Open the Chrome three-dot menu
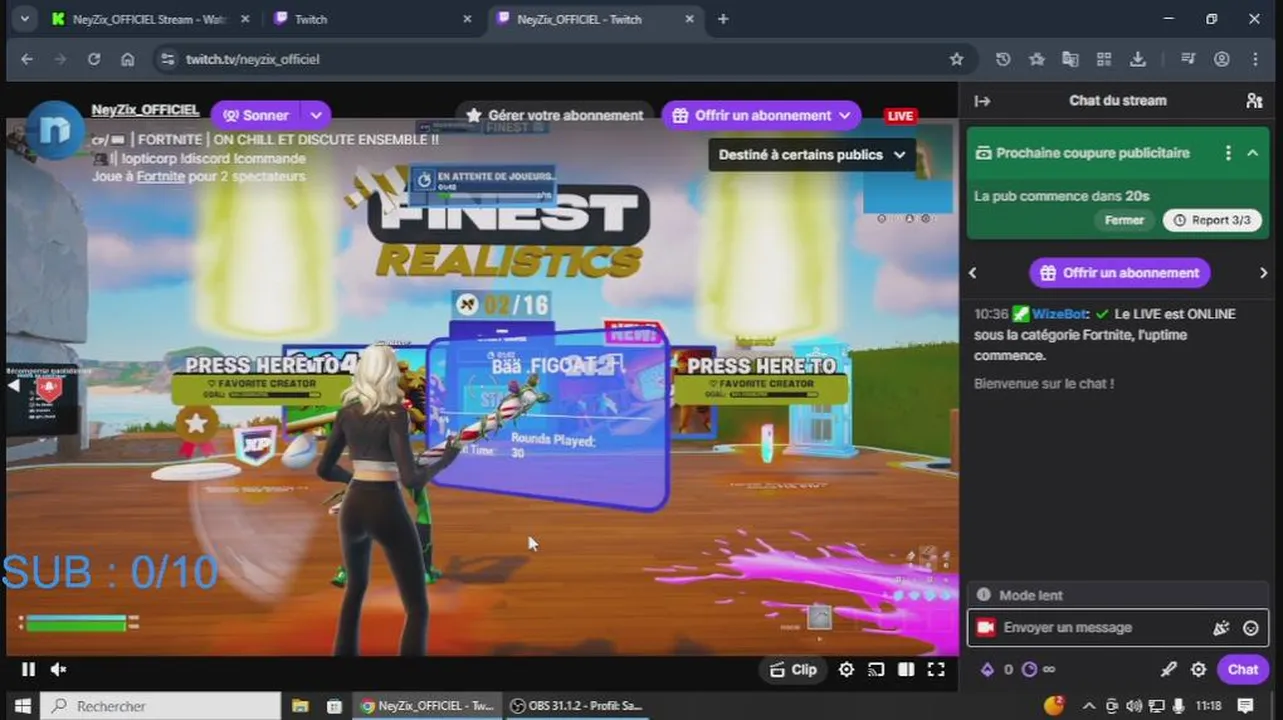 (1255, 59)
